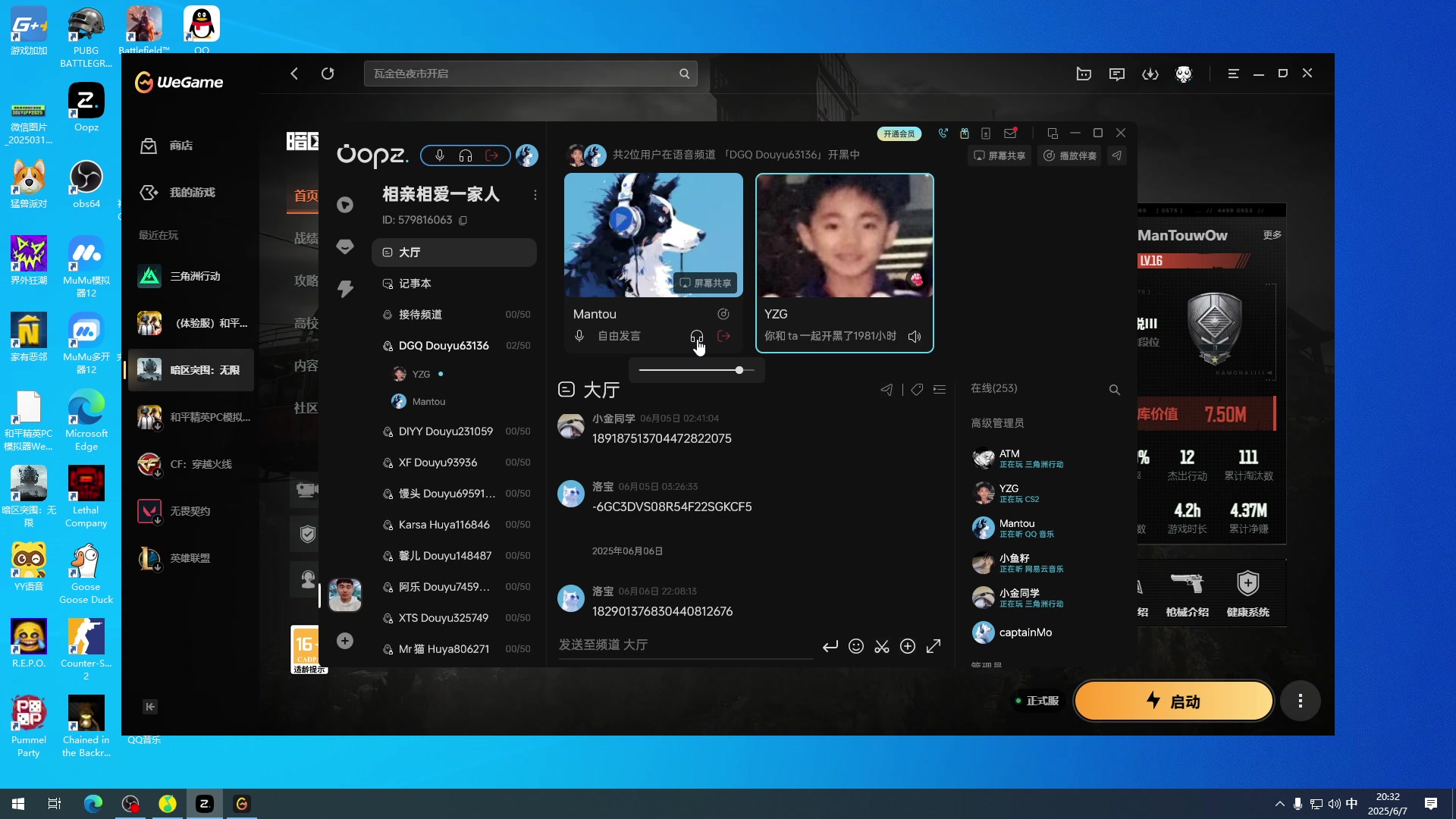Open the tag icon in 大厅 chat header
Viewport: 1456px width, 819px height.
pyautogui.click(x=917, y=390)
